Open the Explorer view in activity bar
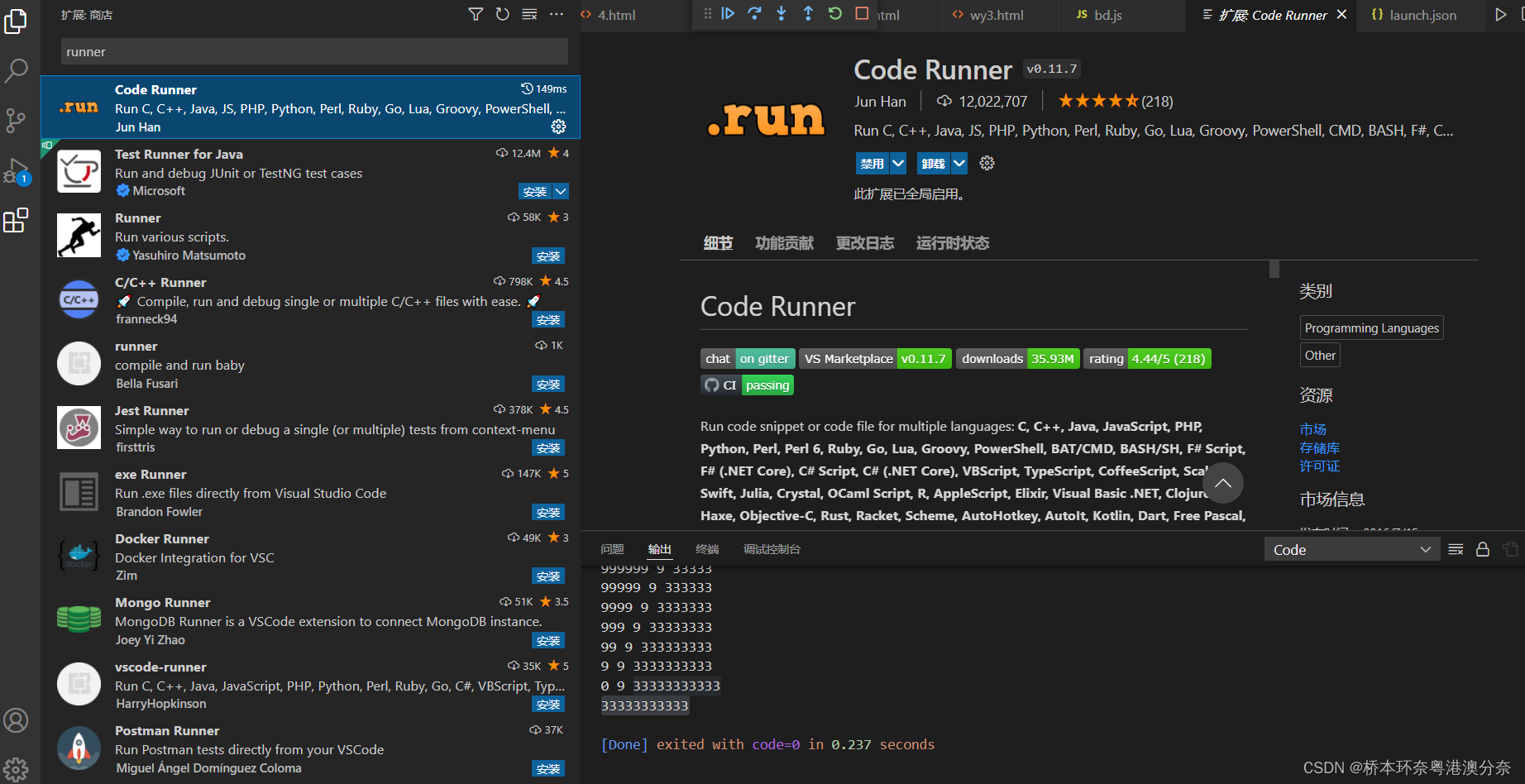 point(16,21)
